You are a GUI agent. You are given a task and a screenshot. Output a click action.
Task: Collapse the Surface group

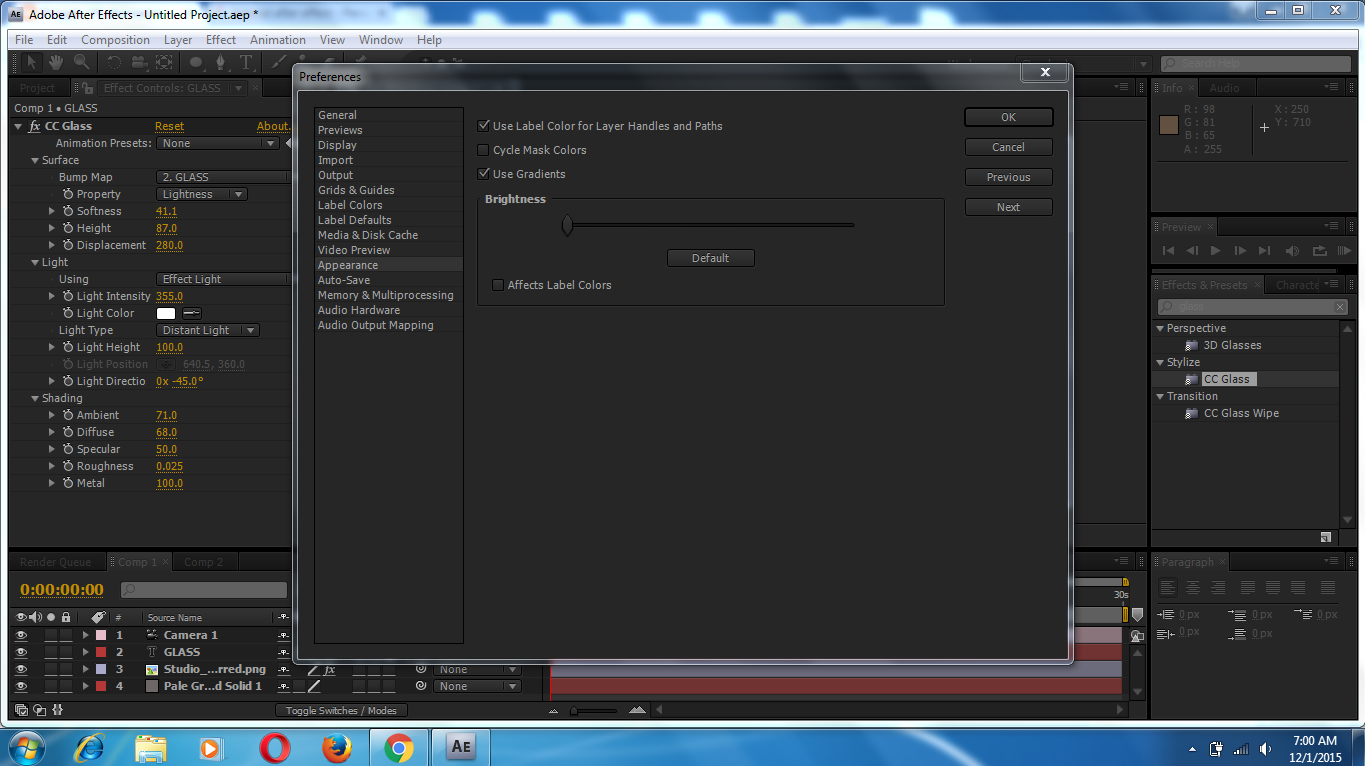click(x=35, y=160)
